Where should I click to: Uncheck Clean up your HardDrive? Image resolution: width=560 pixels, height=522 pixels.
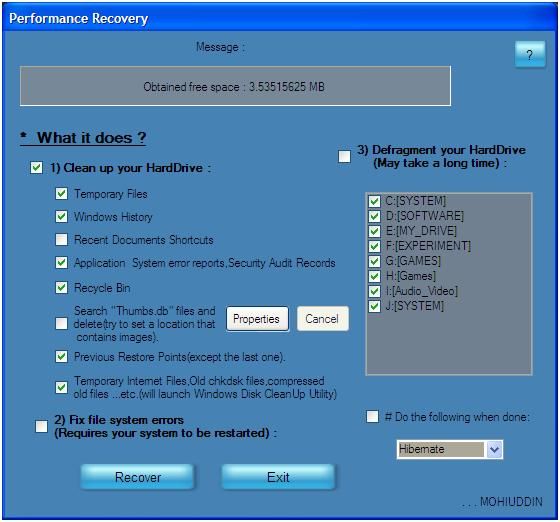(x=36, y=167)
